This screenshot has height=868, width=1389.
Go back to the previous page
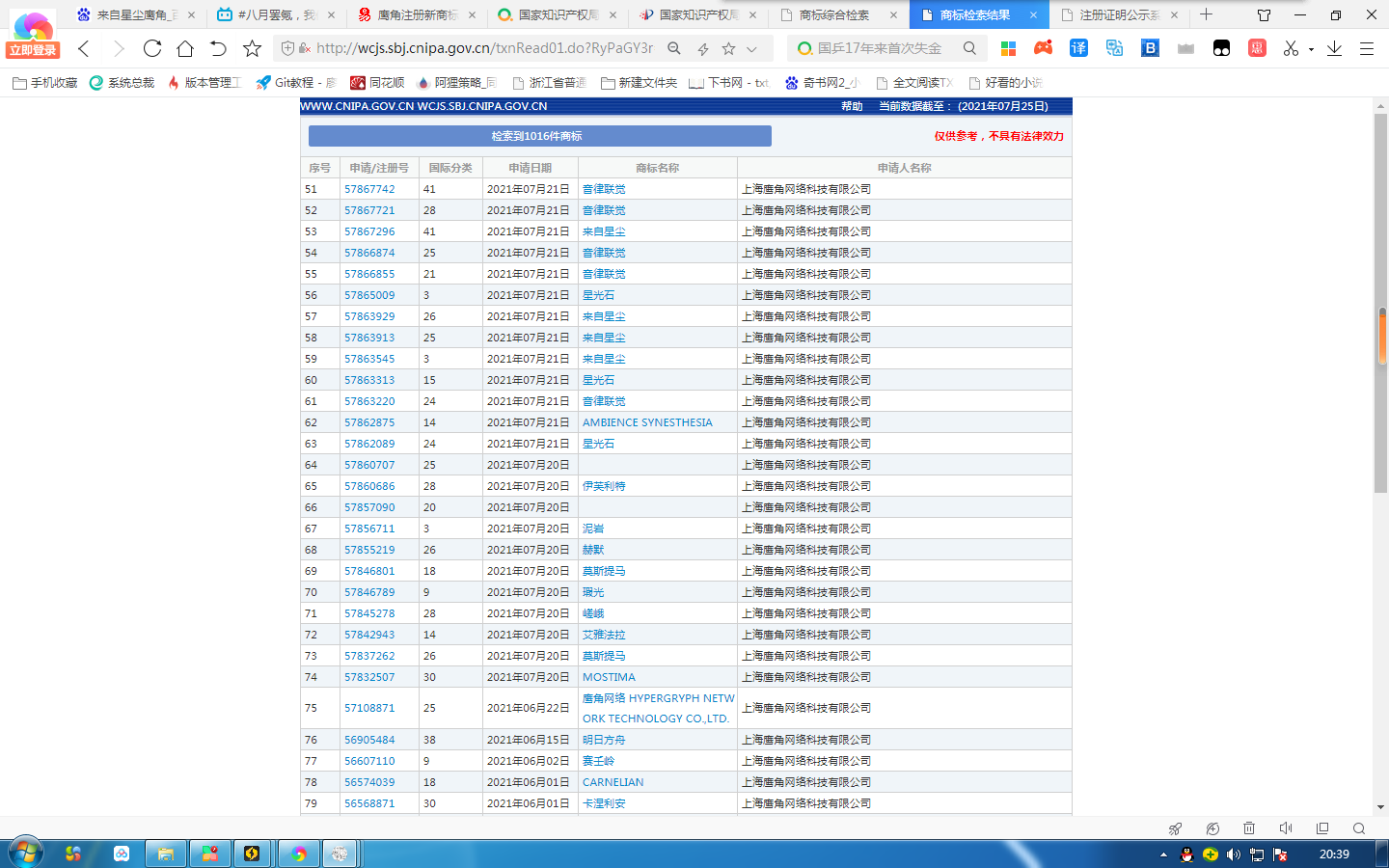pos(84,48)
